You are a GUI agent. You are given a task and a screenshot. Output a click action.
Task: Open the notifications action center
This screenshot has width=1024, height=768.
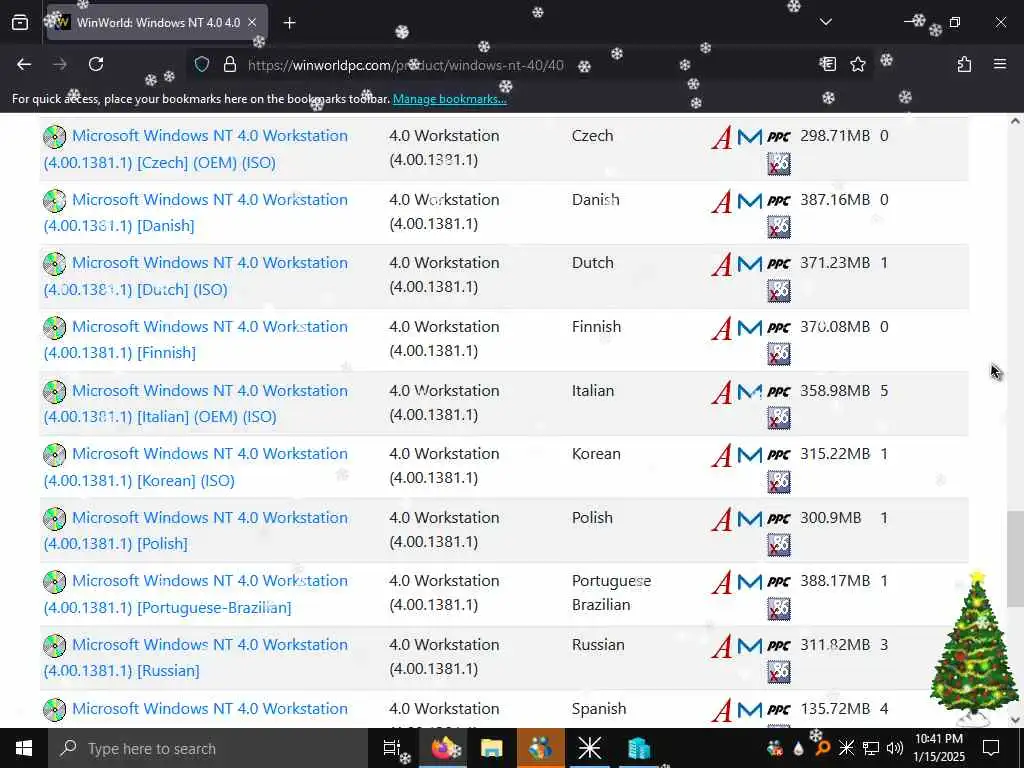[x=991, y=748]
